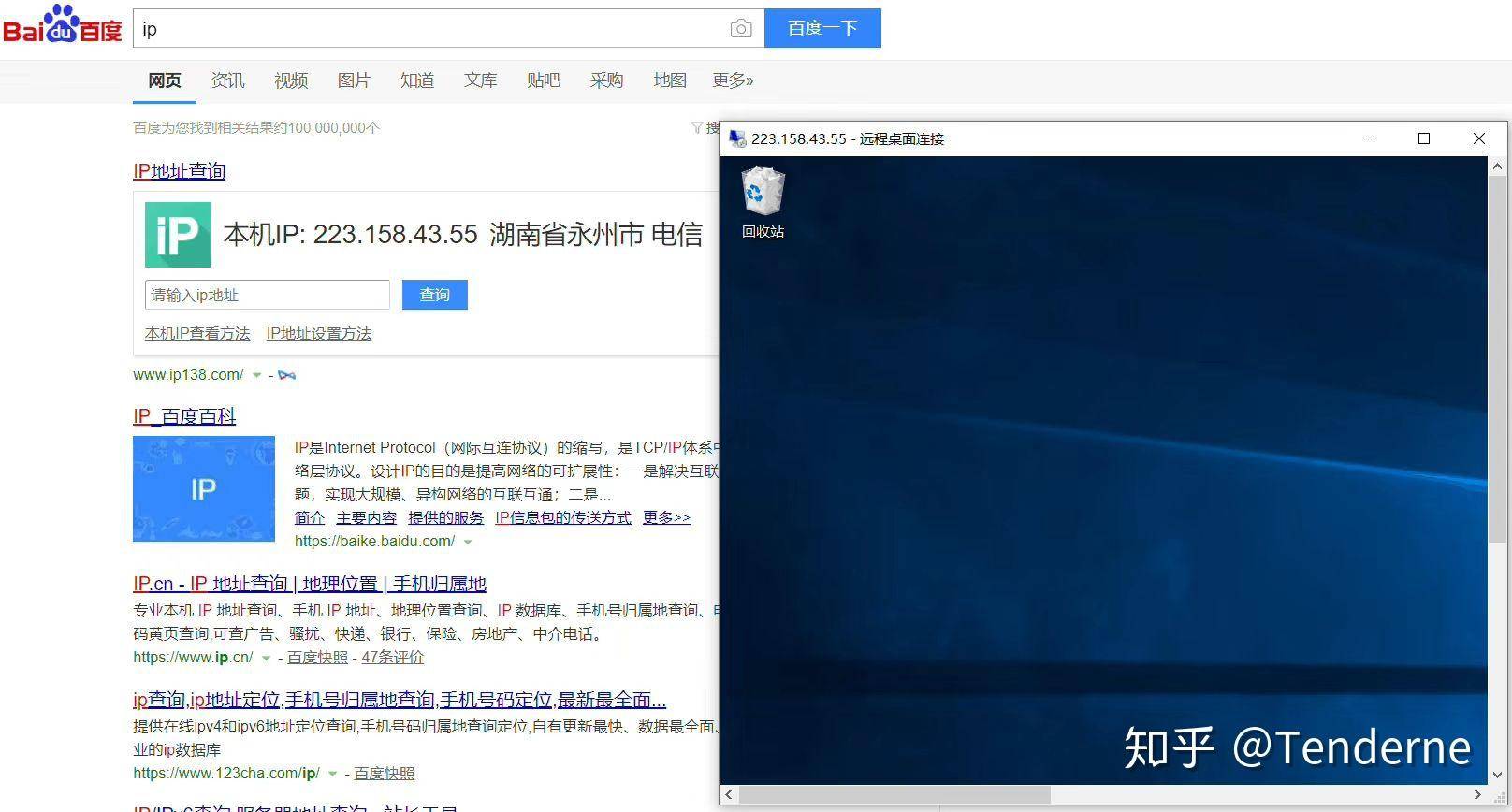The width and height of the screenshot is (1512, 812).
Task: Expand dropdown arrow next to baike.baidu.com
Action: (x=468, y=542)
